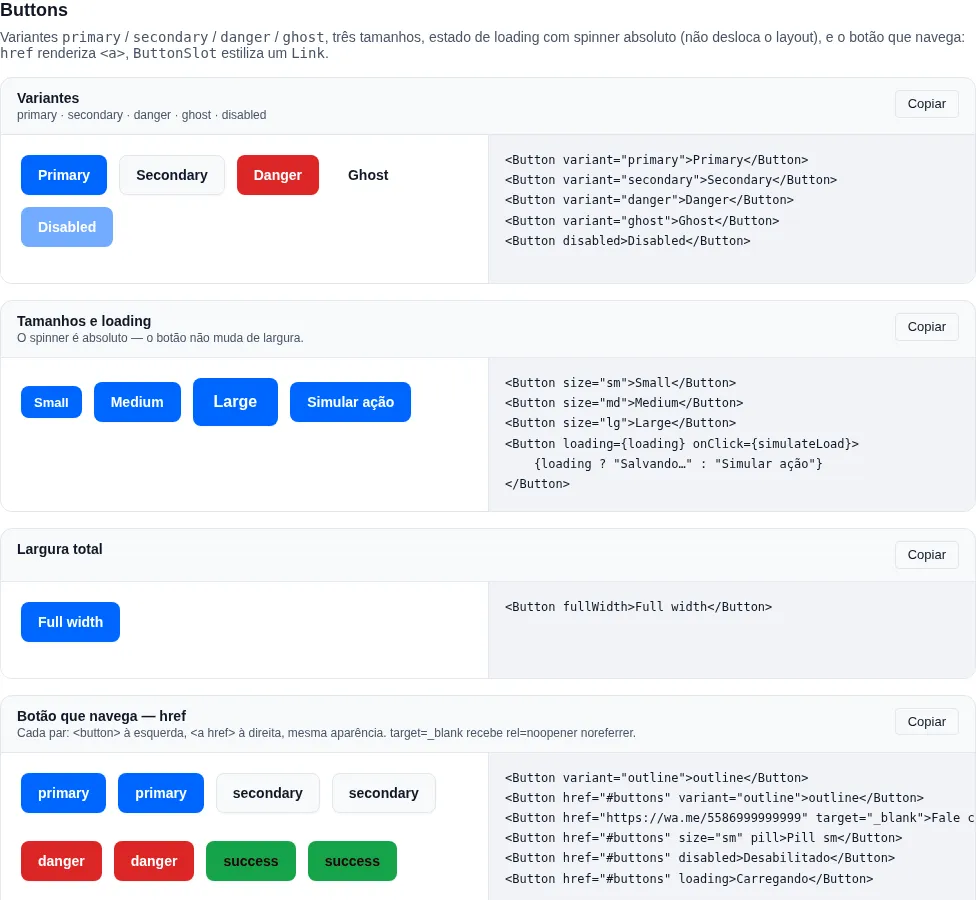Click the variant="ghost" code line
This screenshot has width=976, height=900.
(x=642, y=220)
